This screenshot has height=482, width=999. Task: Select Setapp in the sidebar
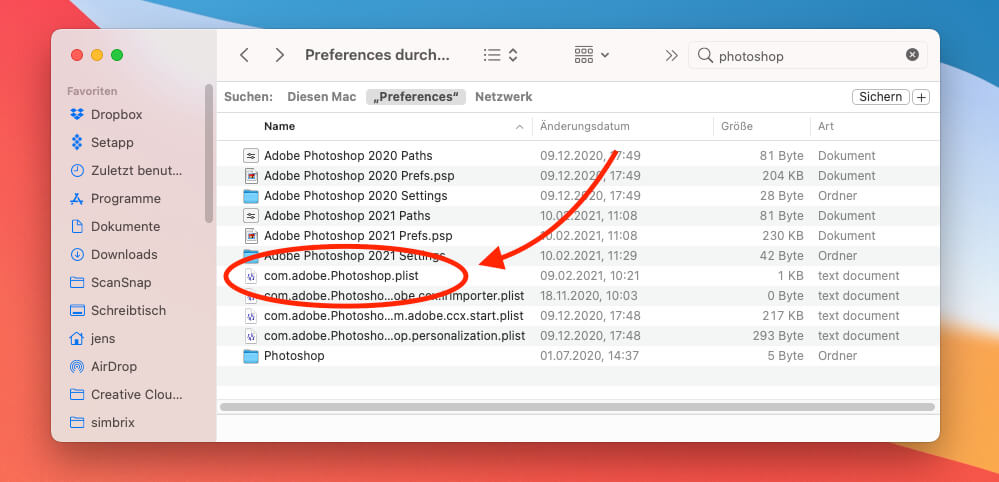[x=102, y=143]
